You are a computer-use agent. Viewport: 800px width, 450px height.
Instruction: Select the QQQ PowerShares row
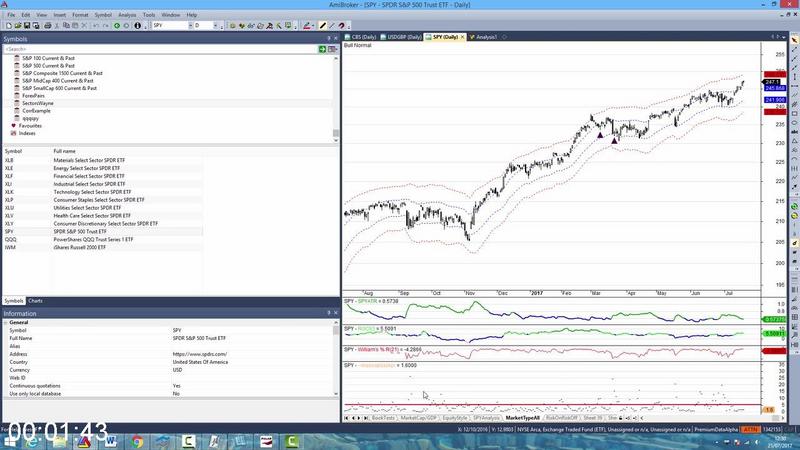point(102,239)
